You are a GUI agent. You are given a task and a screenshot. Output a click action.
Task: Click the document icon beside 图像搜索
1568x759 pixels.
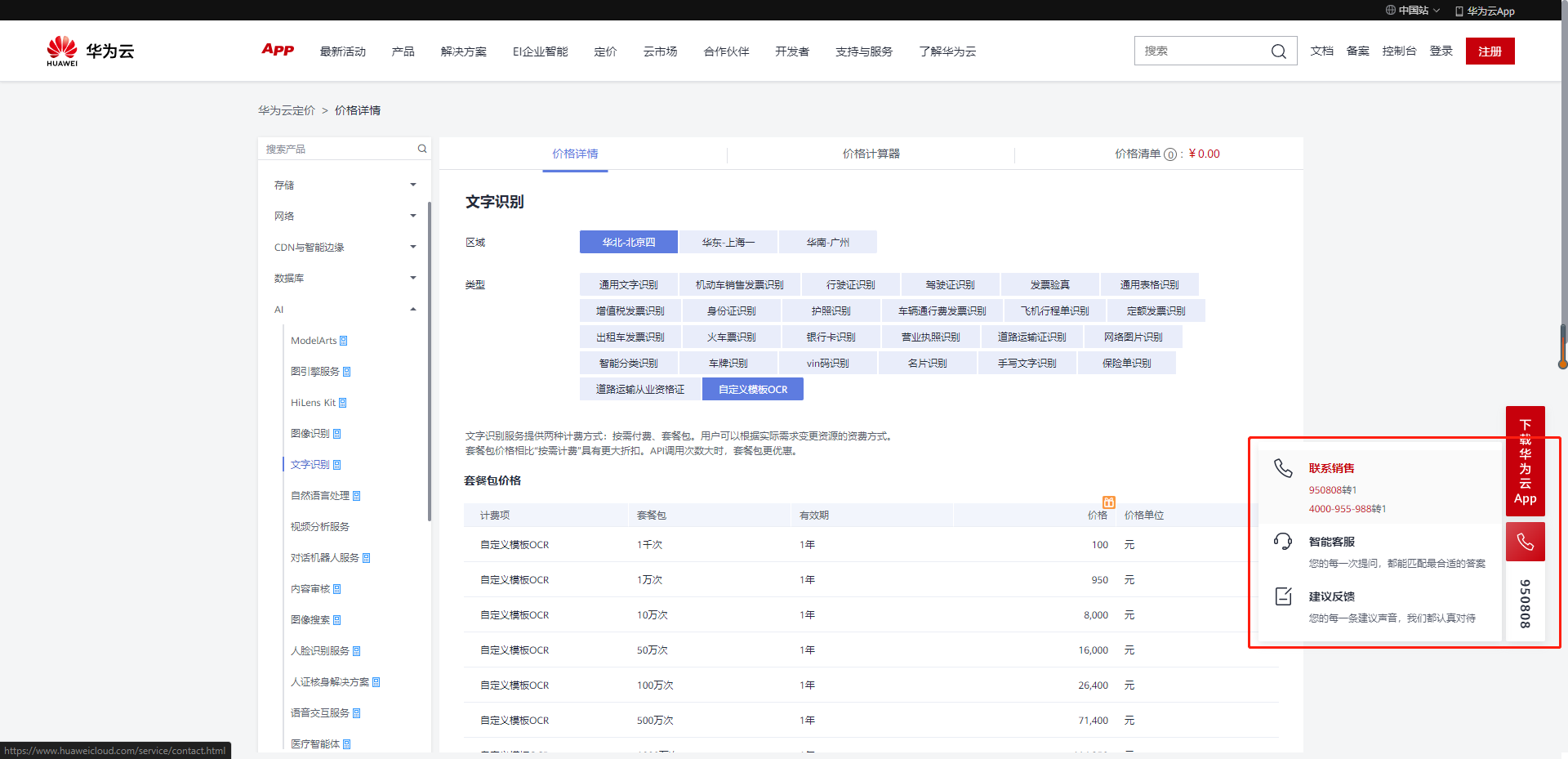pyautogui.click(x=337, y=620)
